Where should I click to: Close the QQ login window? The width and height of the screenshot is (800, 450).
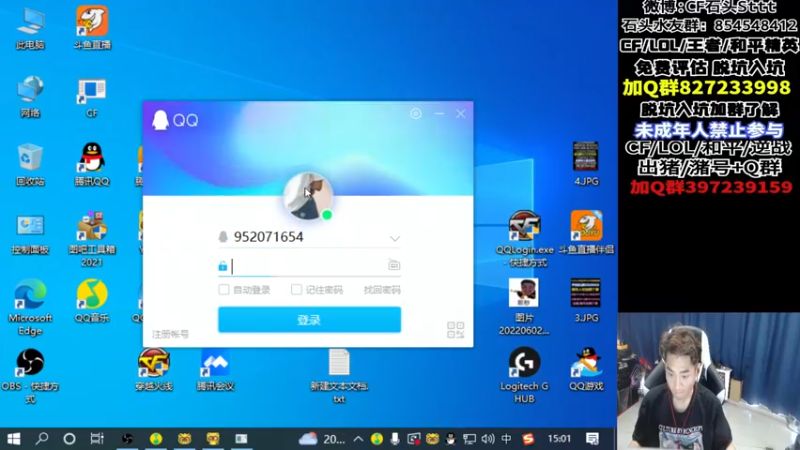click(461, 114)
